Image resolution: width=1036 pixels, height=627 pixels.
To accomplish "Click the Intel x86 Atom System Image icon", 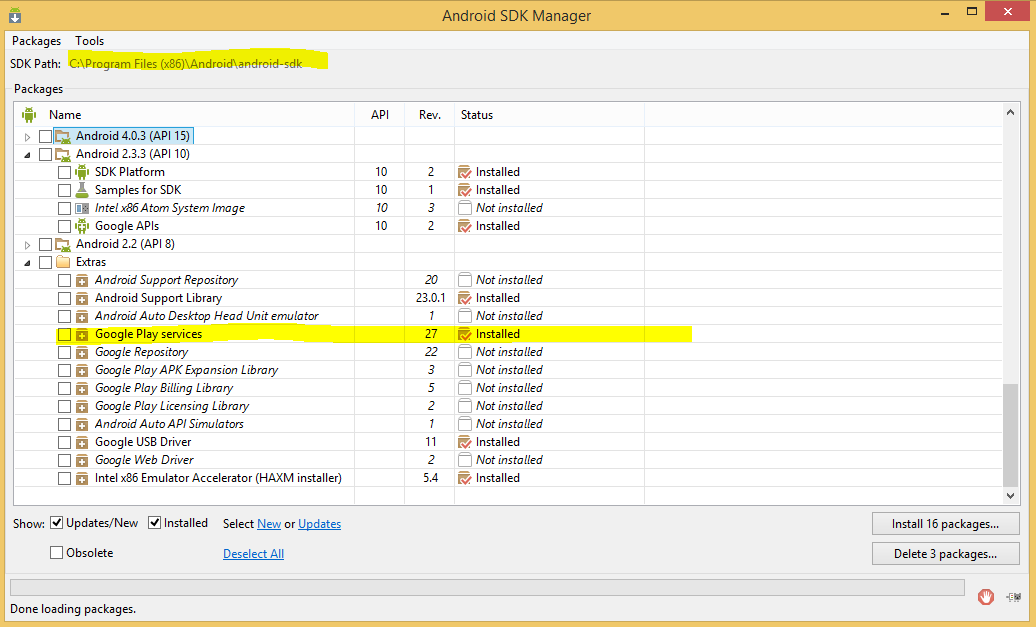I will click(x=82, y=208).
